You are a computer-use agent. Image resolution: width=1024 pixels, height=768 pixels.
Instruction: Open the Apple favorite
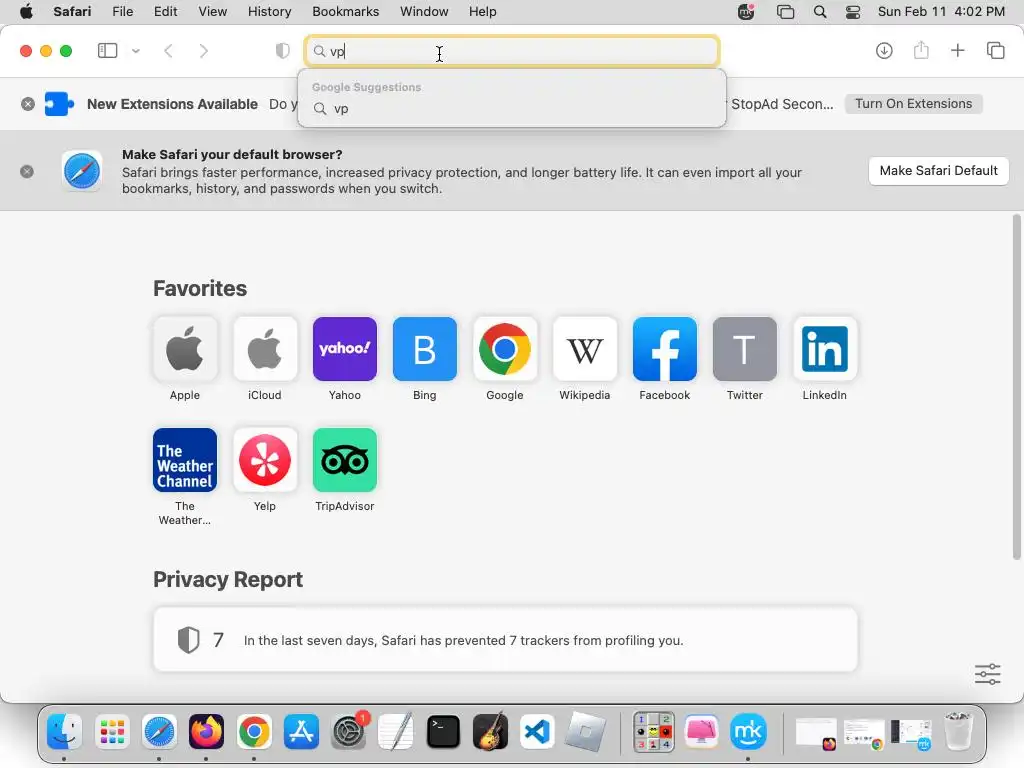185,349
